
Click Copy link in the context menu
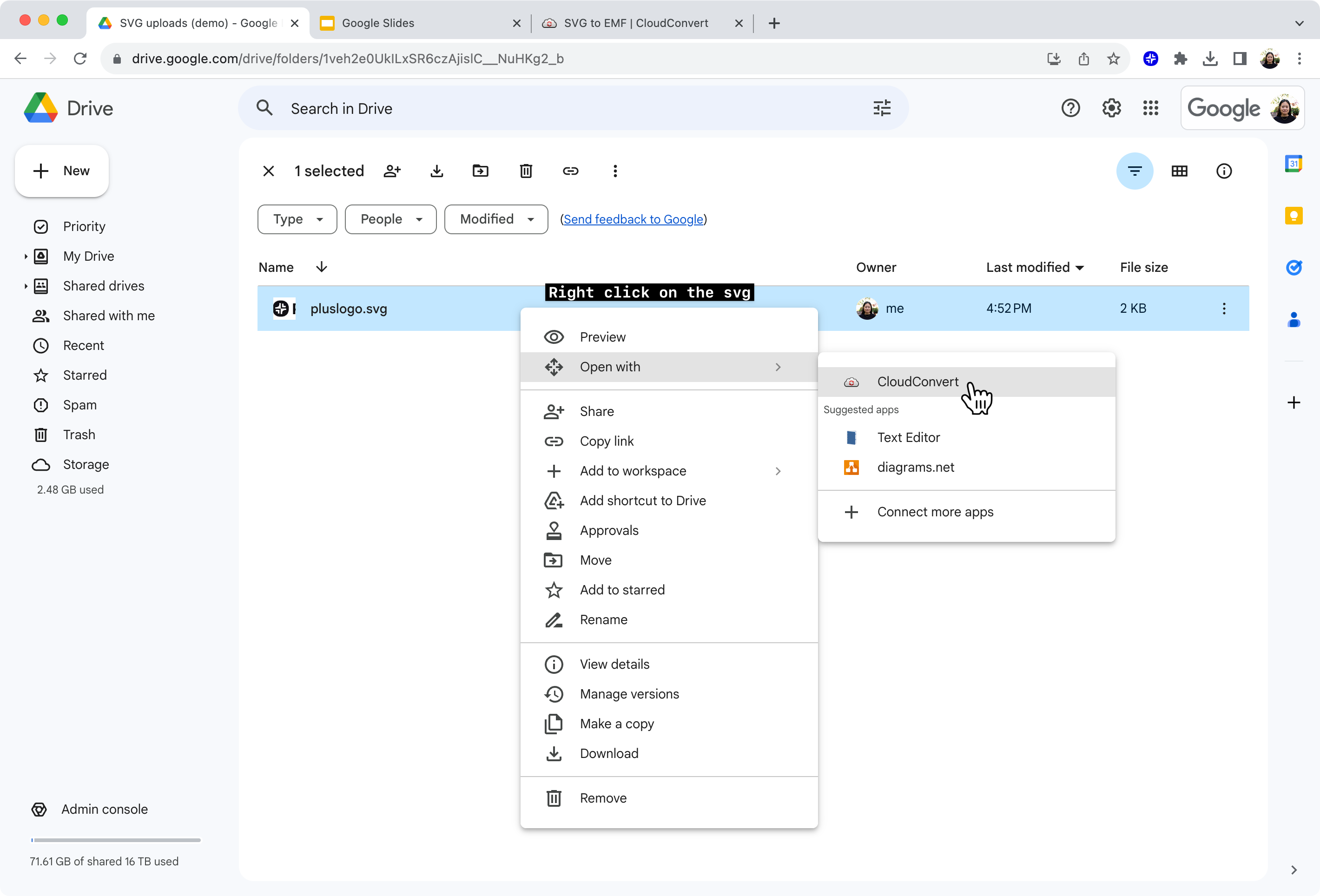[x=668, y=441]
